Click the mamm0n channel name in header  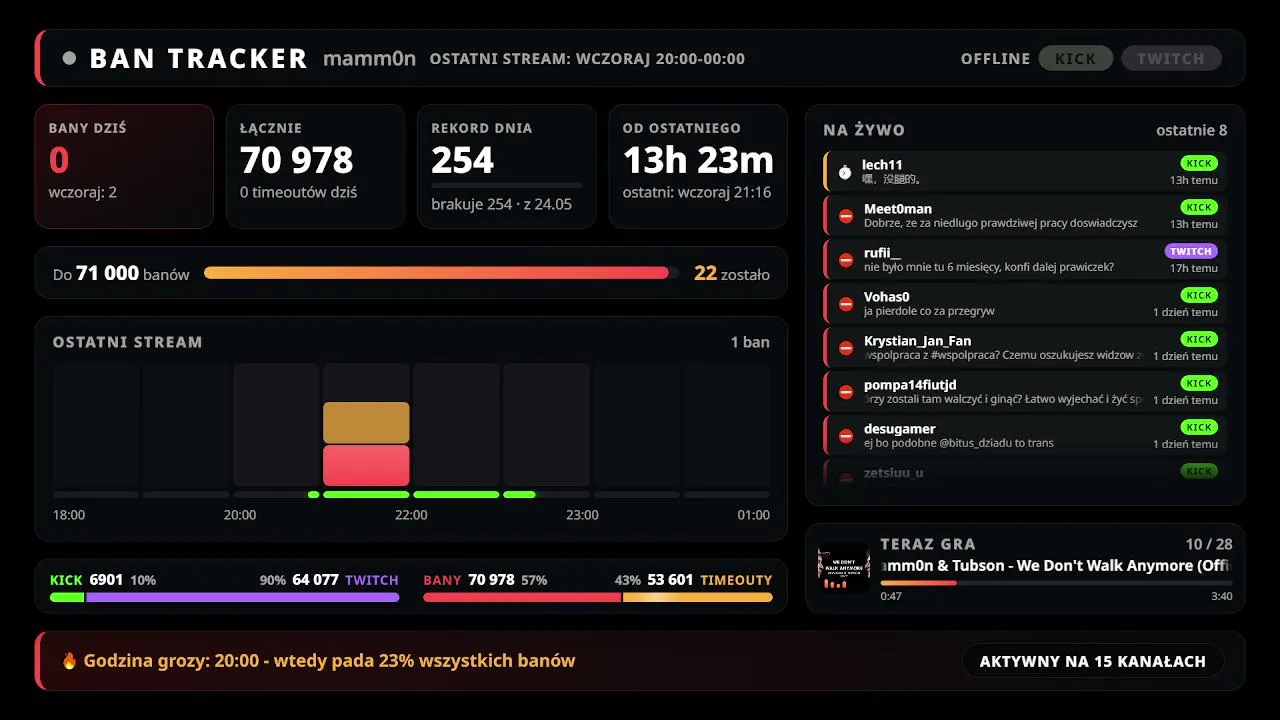369,58
